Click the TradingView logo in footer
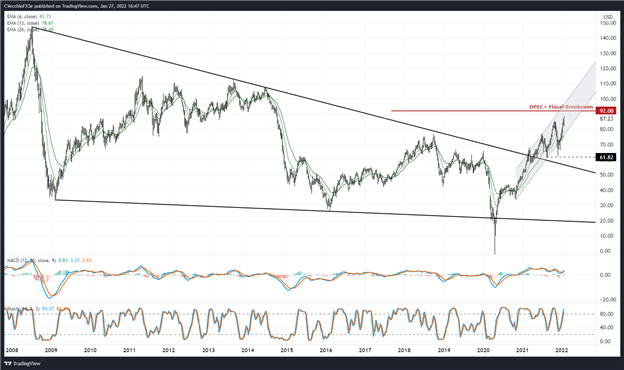This screenshot has height=370, width=624. pos(22,363)
